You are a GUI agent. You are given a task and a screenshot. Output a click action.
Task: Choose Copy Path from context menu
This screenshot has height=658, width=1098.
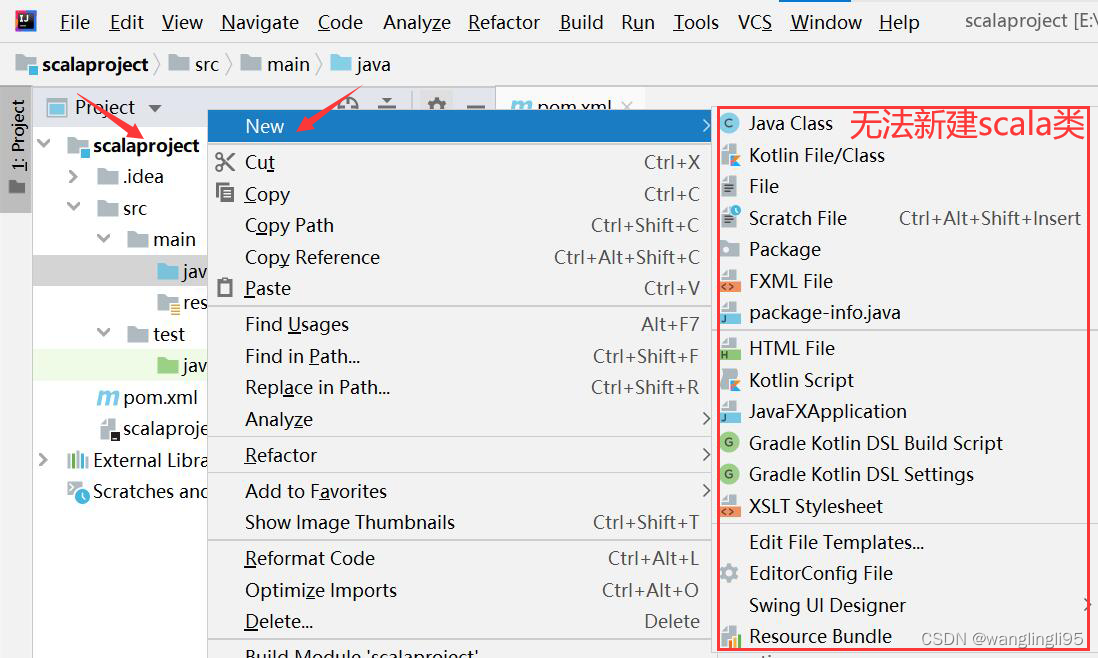pos(459,225)
